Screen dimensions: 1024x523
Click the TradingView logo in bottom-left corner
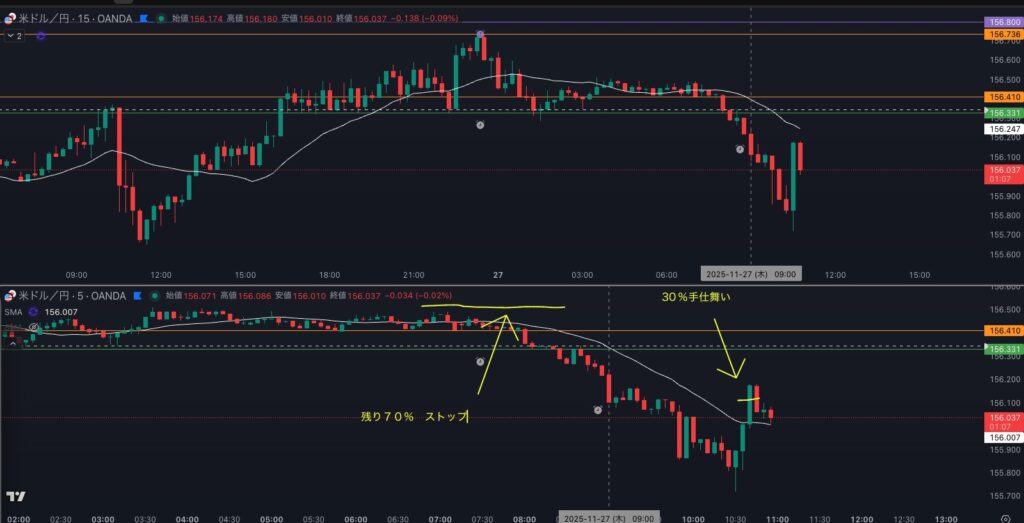15,496
